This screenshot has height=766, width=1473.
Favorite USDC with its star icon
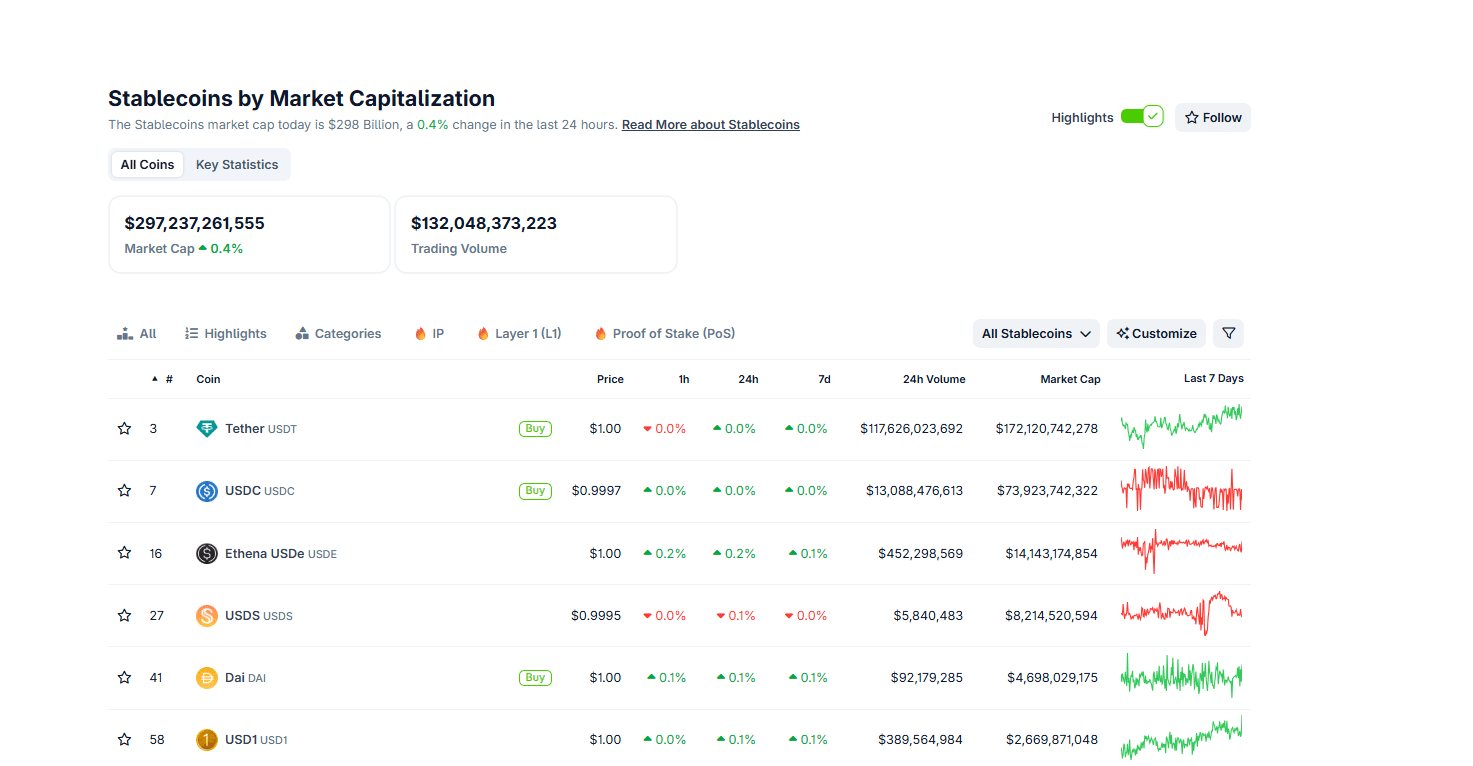pos(124,491)
